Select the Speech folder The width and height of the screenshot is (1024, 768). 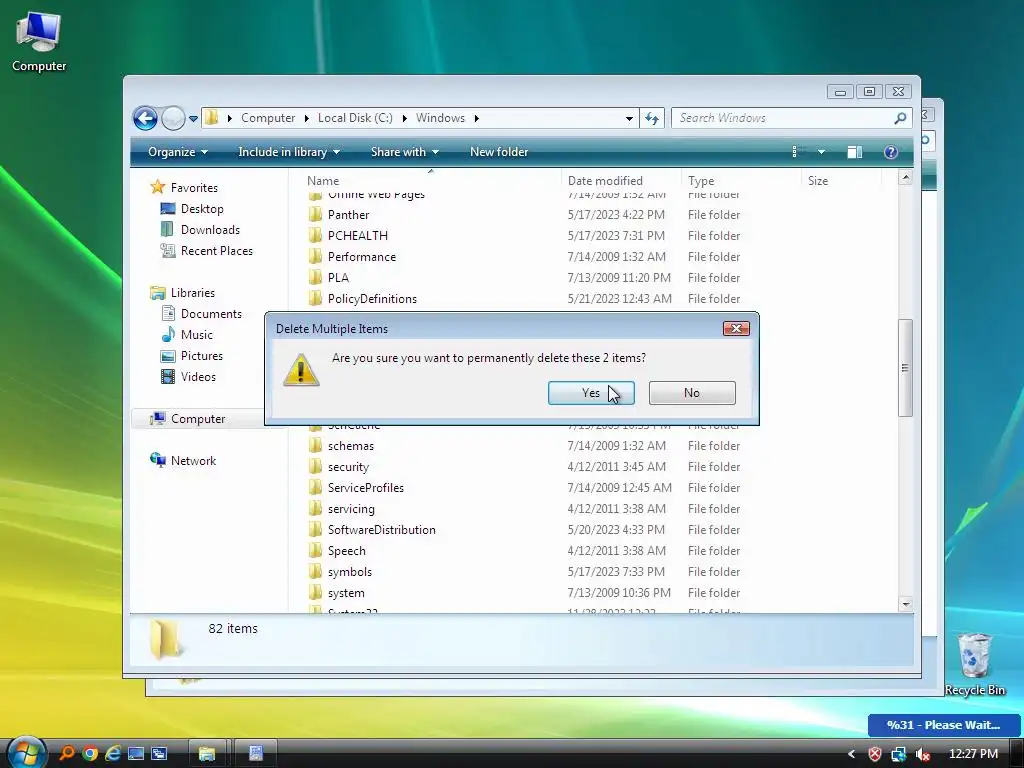[x=347, y=551]
